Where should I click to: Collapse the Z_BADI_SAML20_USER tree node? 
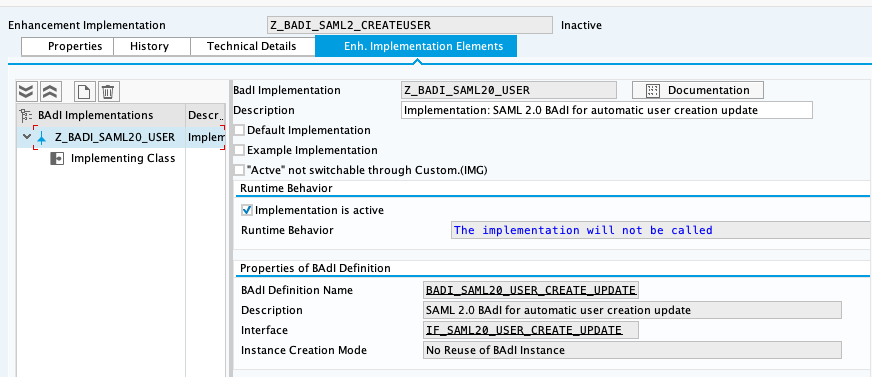point(27,137)
